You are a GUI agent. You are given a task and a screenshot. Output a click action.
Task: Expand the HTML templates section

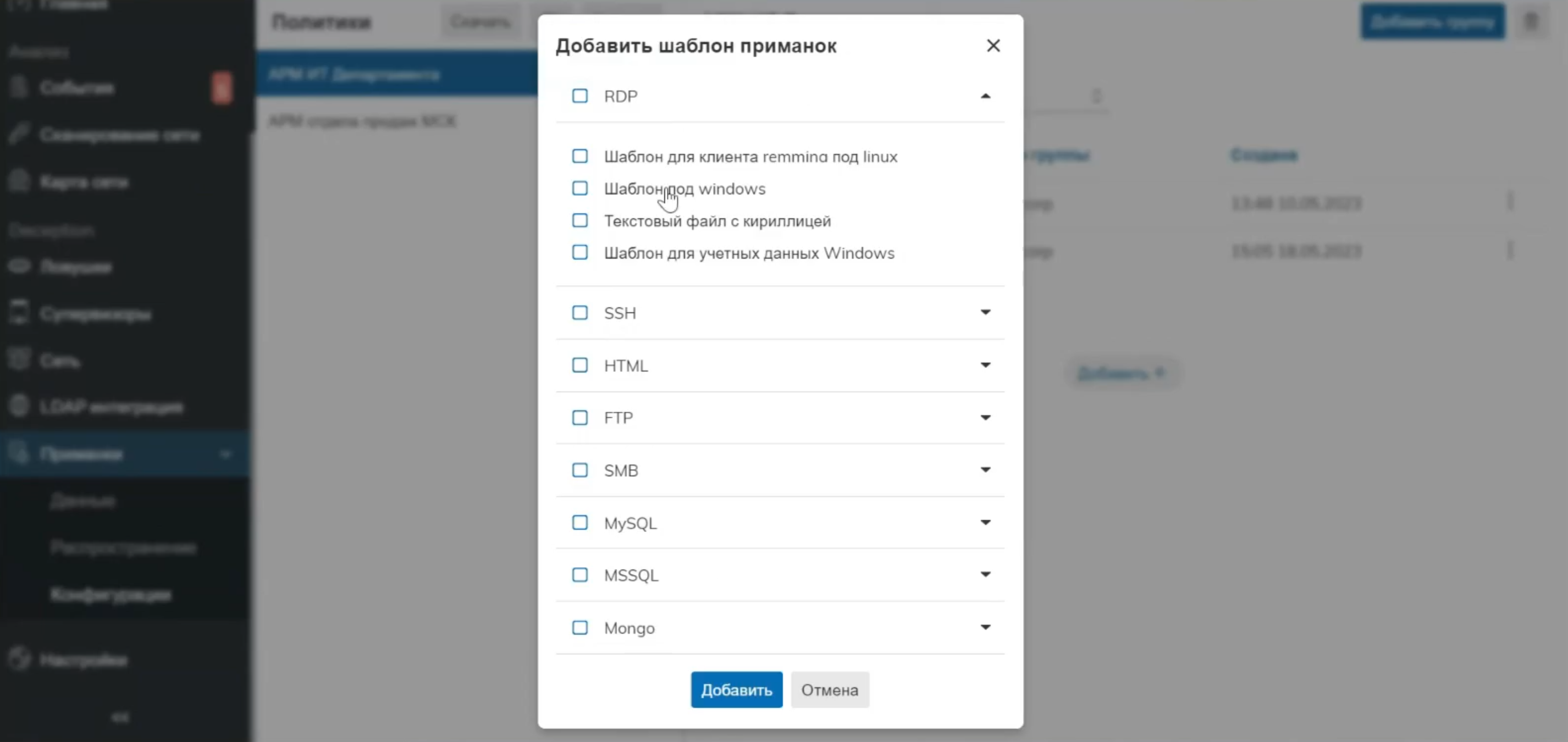pyautogui.click(x=985, y=365)
